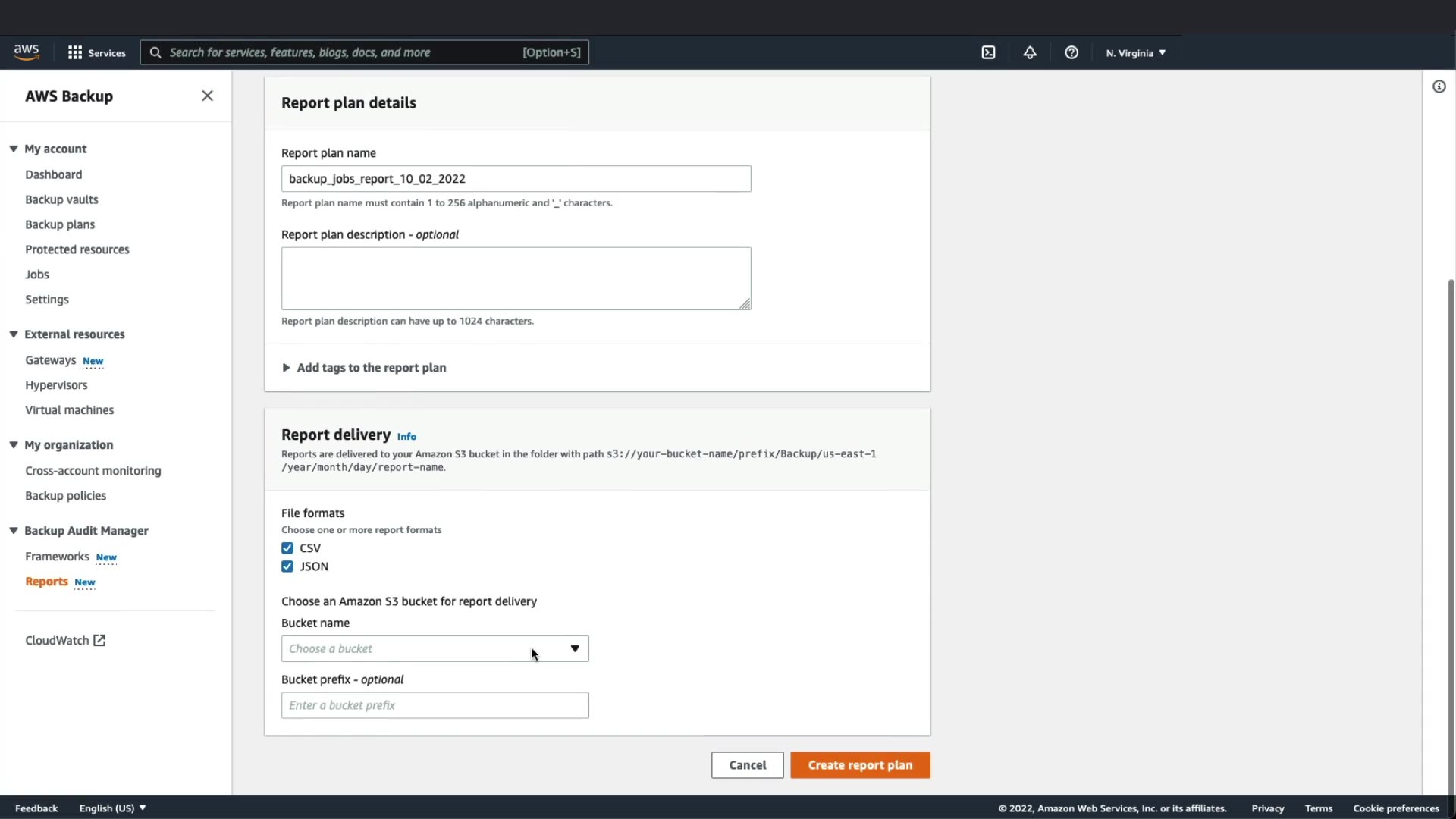Viewport: 1456px width, 819px height.
Task: Click the search magnifier icon
Action: pos(155,52)
